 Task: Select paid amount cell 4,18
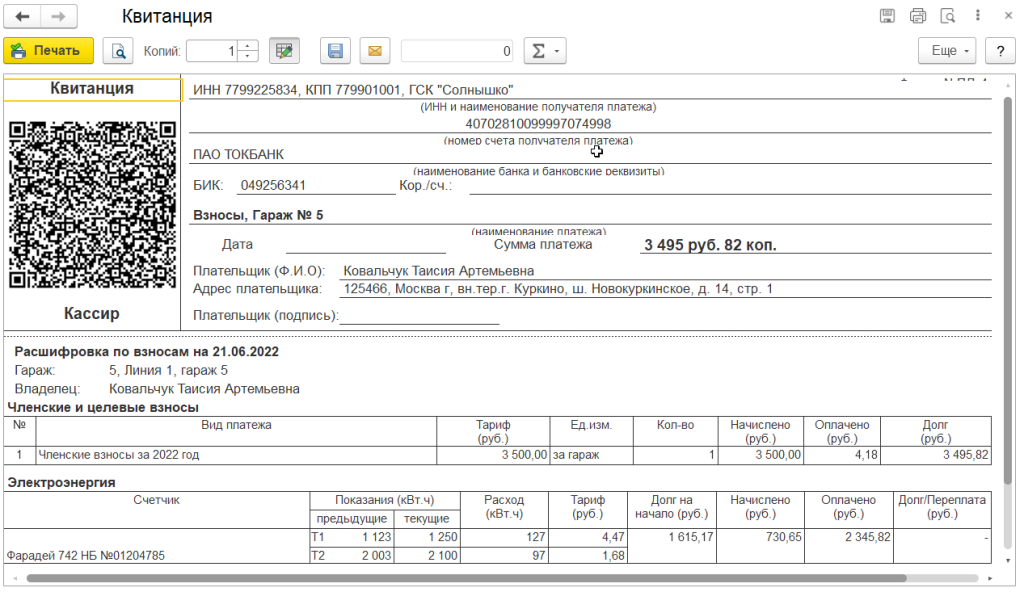click(842, 455)
